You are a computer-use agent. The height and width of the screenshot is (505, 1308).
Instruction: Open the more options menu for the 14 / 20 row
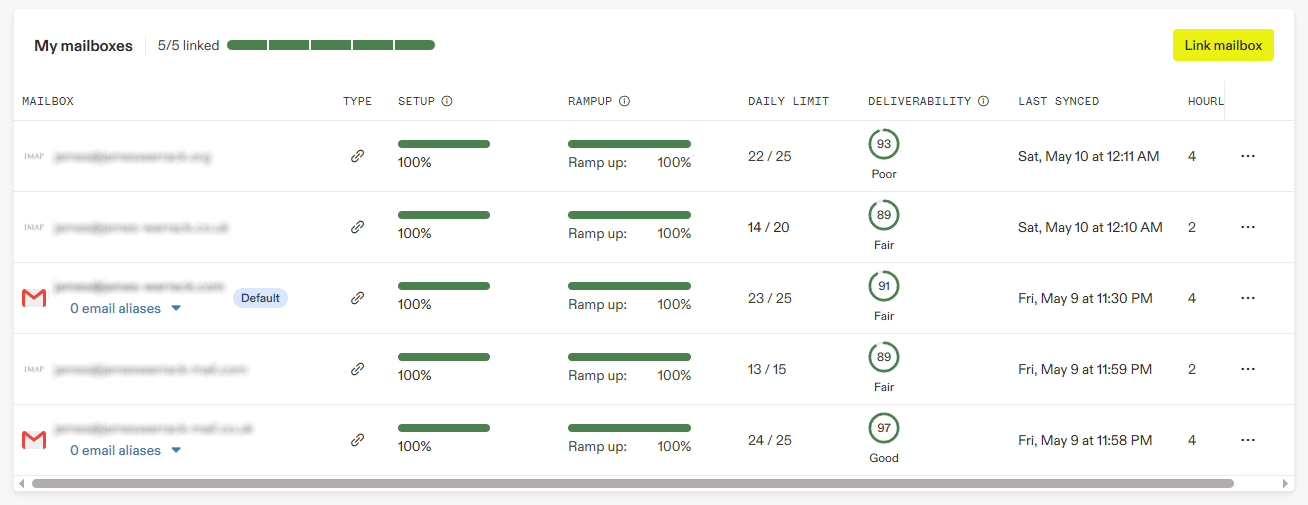point(1247,227)
